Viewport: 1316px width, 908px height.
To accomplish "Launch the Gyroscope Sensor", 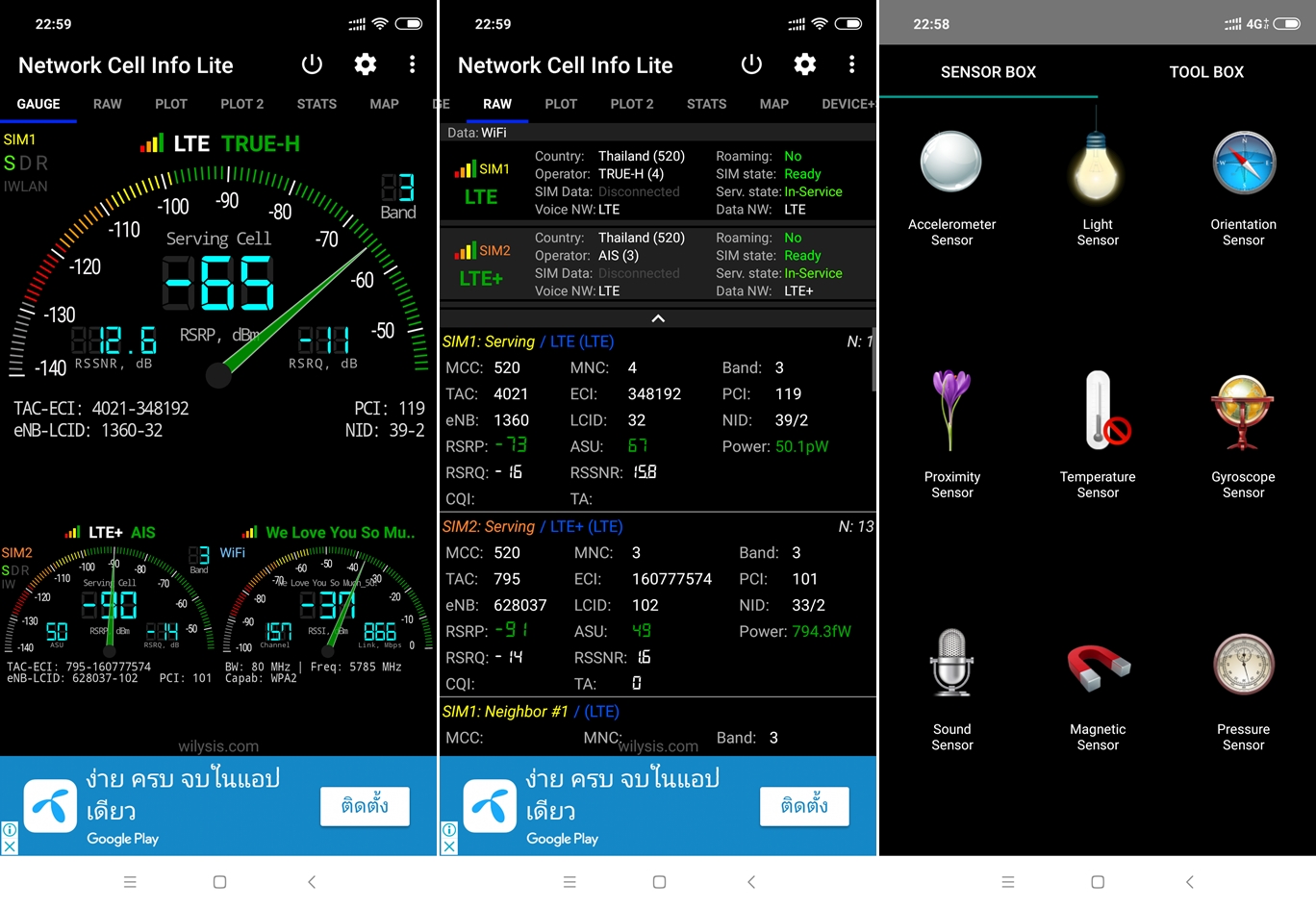I will [1243, 413].
